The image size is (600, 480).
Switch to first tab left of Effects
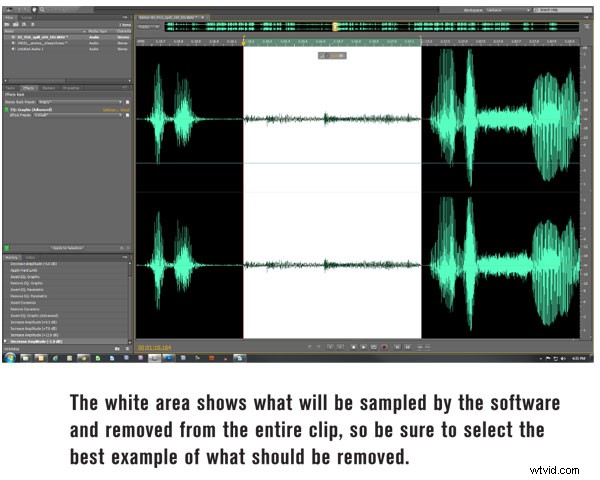point(10,88)
